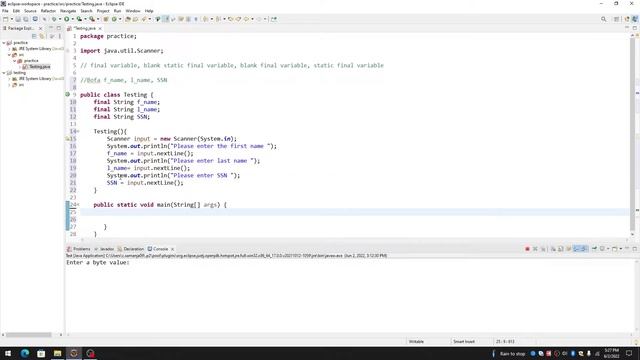Open Display Selected Console dropdown
Image resolution: width=640 pixels, height=360 pixels.
click(x=607, y=249)
